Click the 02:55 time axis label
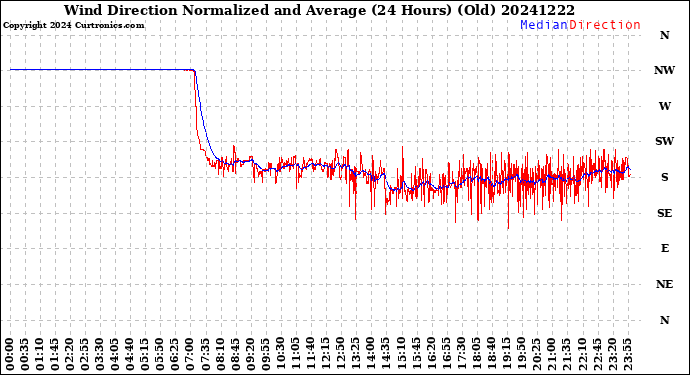The height and width of the screenshot is (375, 690). 85,354
